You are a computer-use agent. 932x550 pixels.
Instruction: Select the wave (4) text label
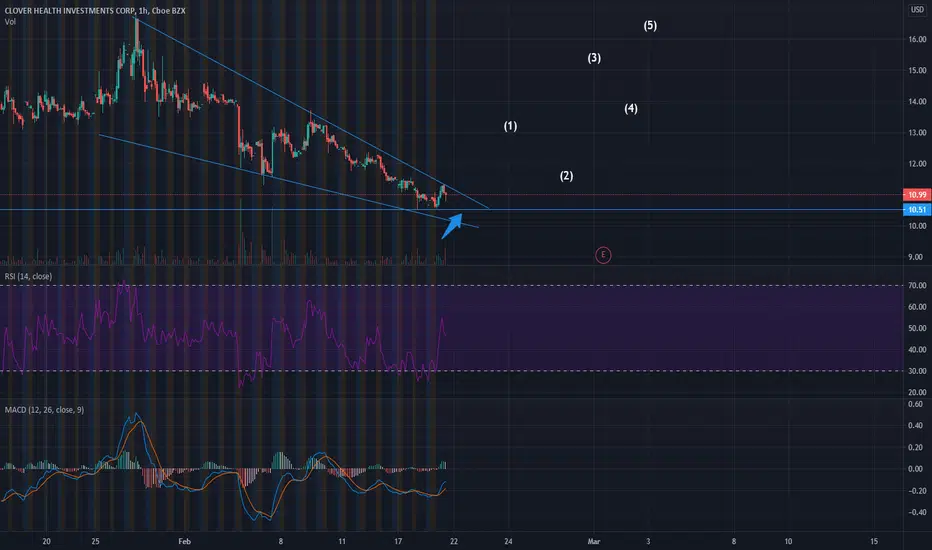click(x=631, y=108)
